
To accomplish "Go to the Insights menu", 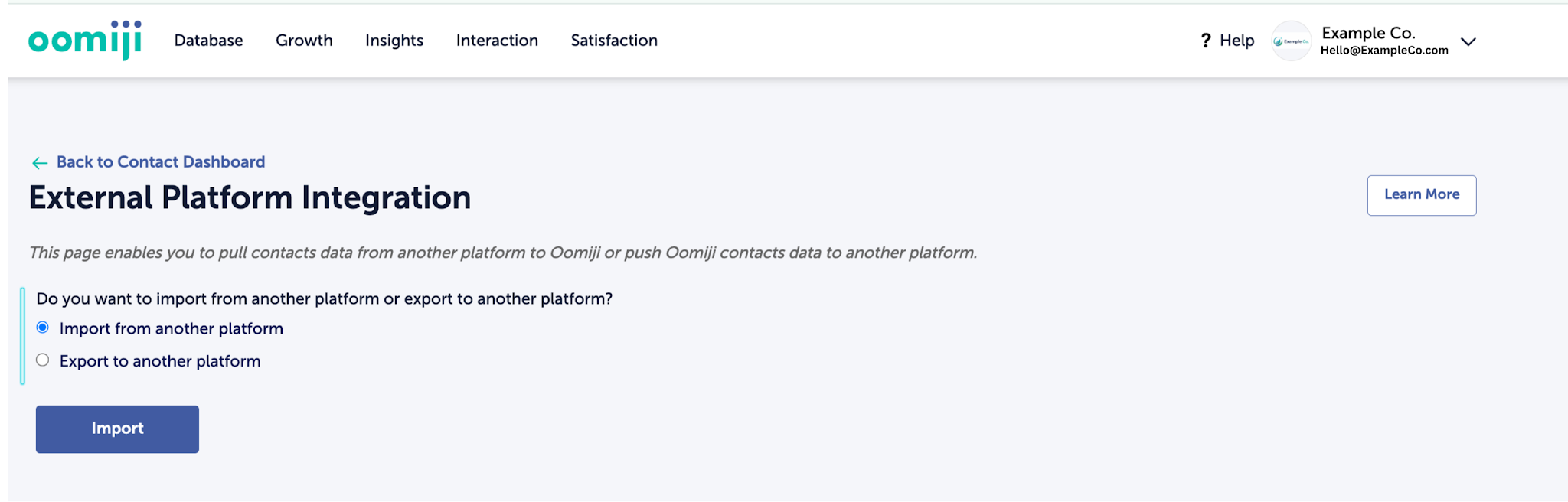I will (x=394, y=41).
